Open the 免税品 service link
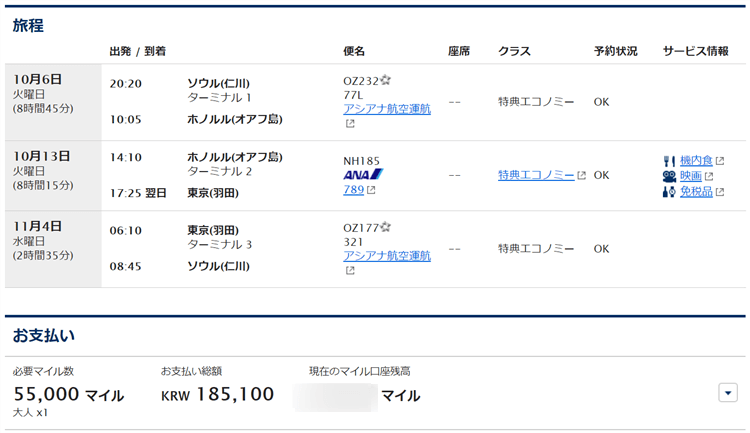Screen dimensions: 750x433 coord(695,192)
